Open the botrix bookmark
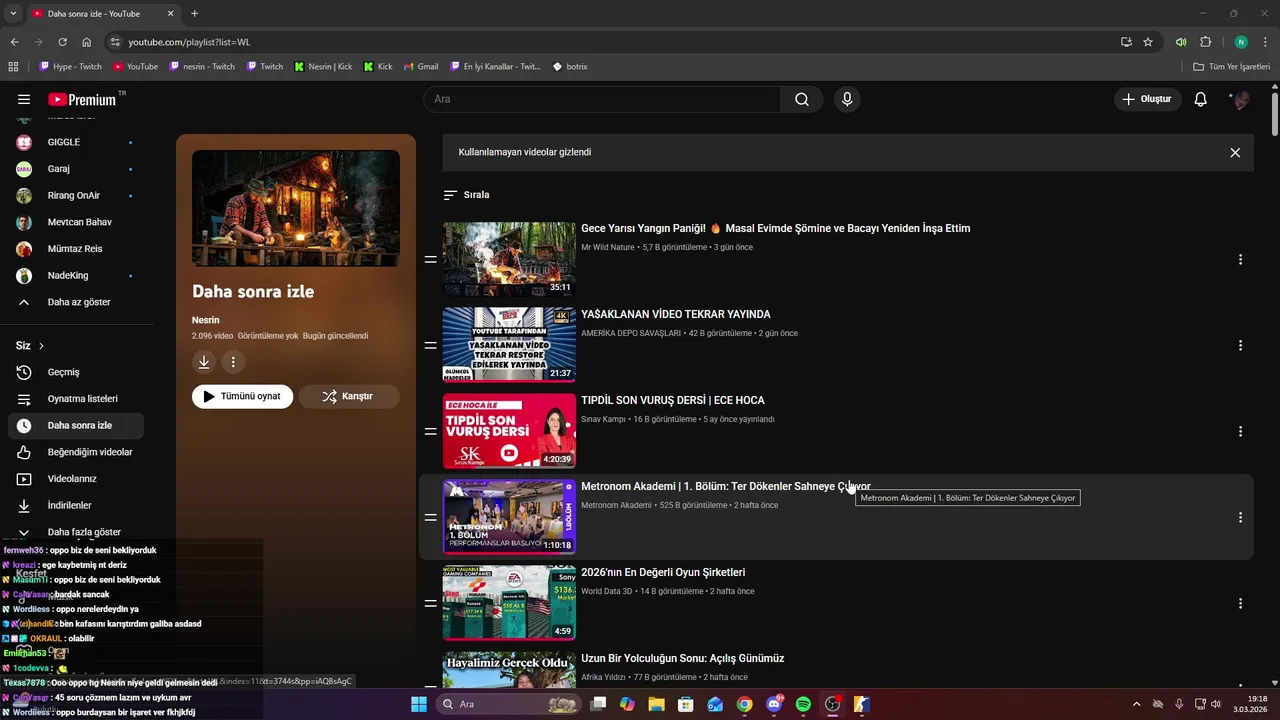 tap(570, 66)
